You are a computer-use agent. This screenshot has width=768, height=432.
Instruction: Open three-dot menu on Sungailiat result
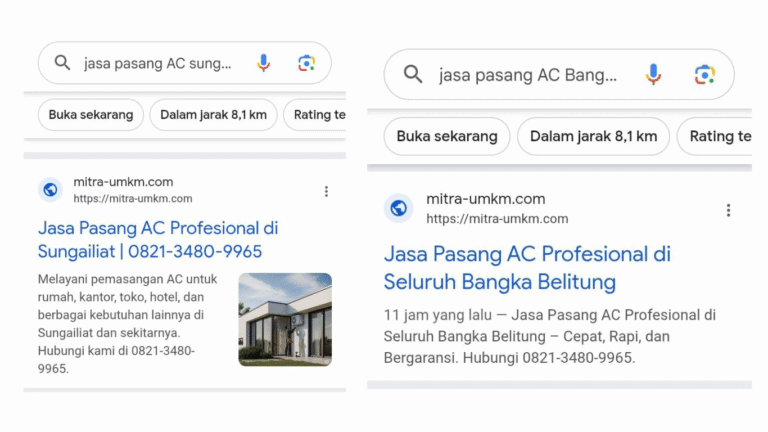coord(326,192)
